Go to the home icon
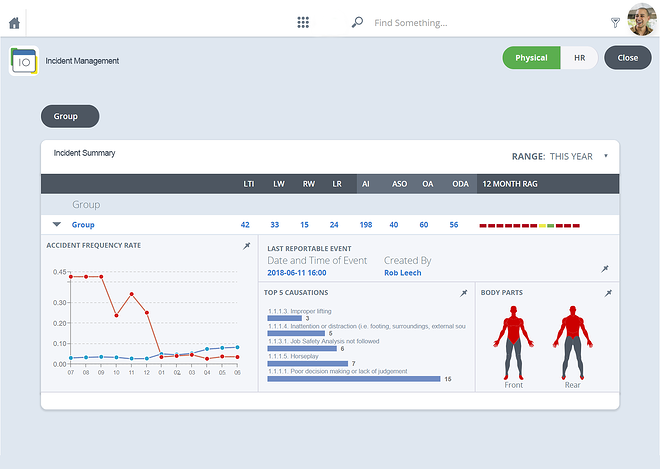 point(14,23)
